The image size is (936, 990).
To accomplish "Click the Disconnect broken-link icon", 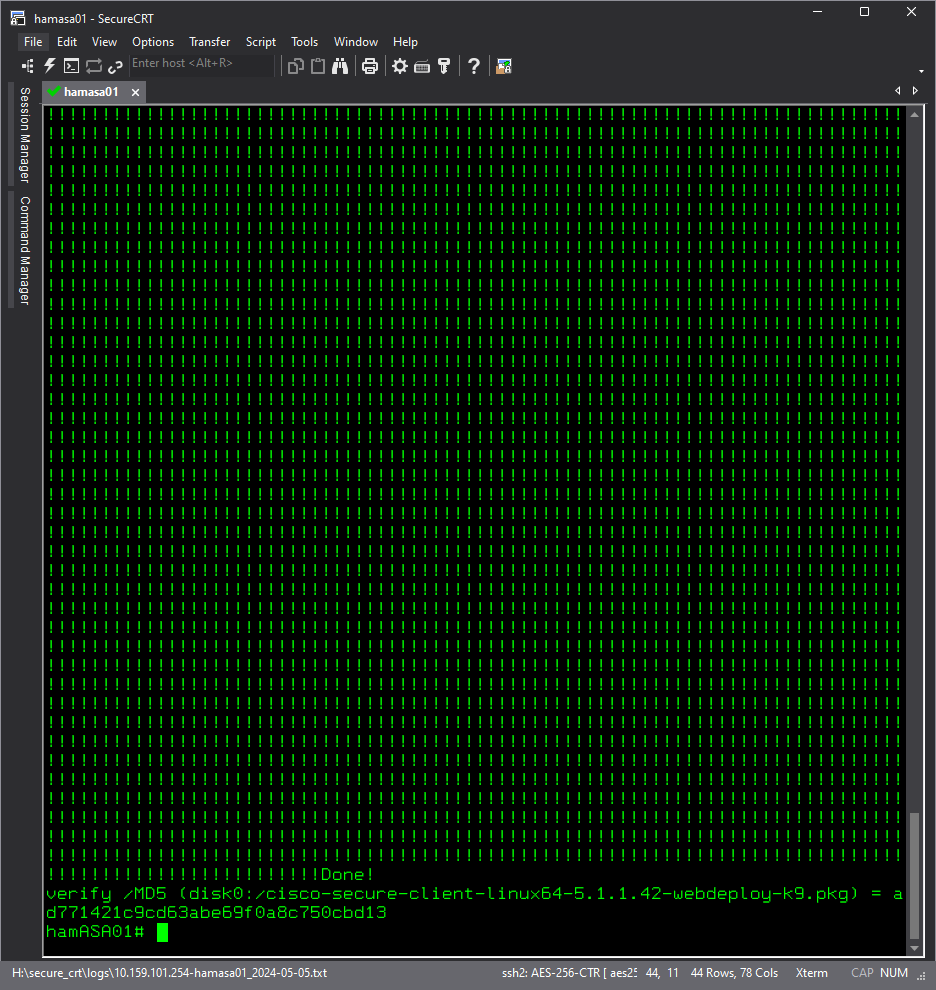I will [x=115, y=66].
